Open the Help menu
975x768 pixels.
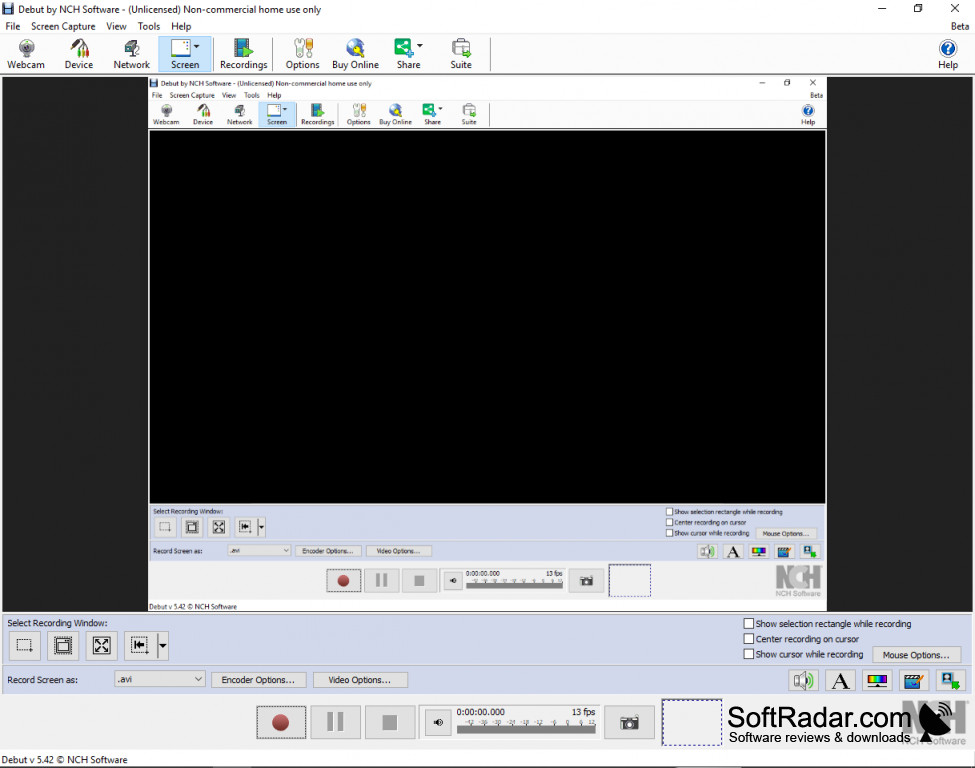click(x=181, y=26)
